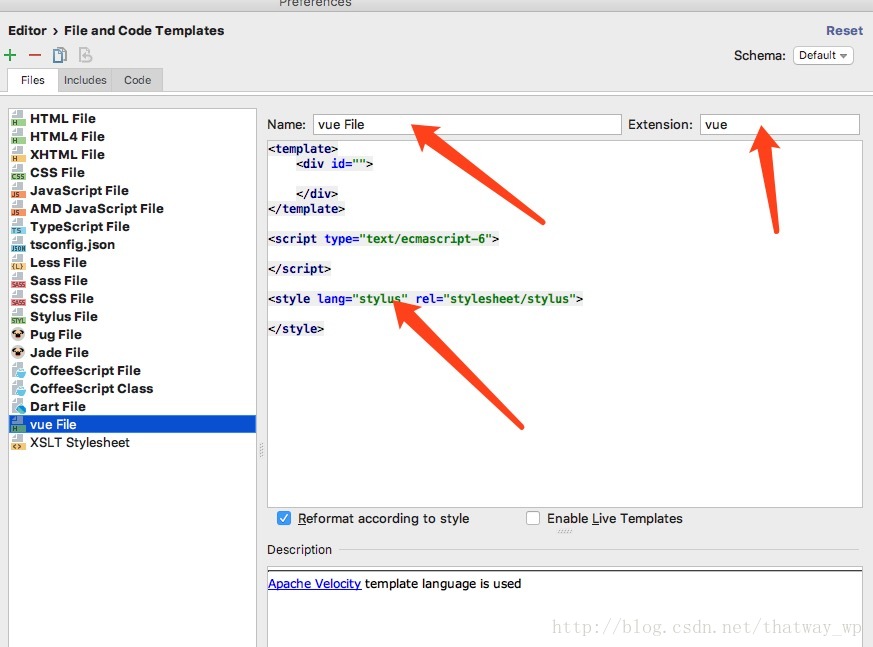
Task: Click the Pug File pug-face icon
Action: [18, 334]
